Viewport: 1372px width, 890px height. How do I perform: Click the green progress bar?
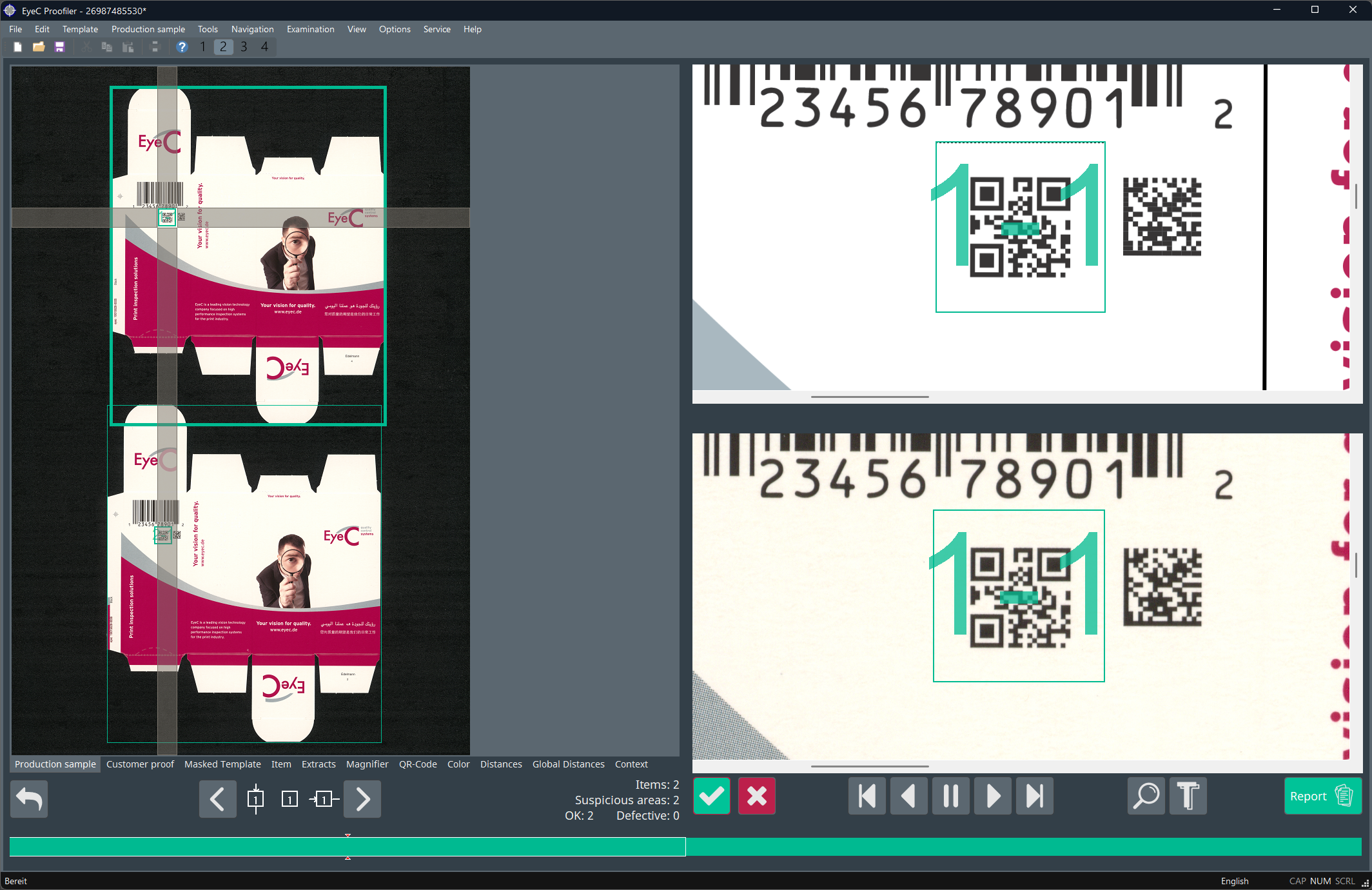click(x=685, y=847)
